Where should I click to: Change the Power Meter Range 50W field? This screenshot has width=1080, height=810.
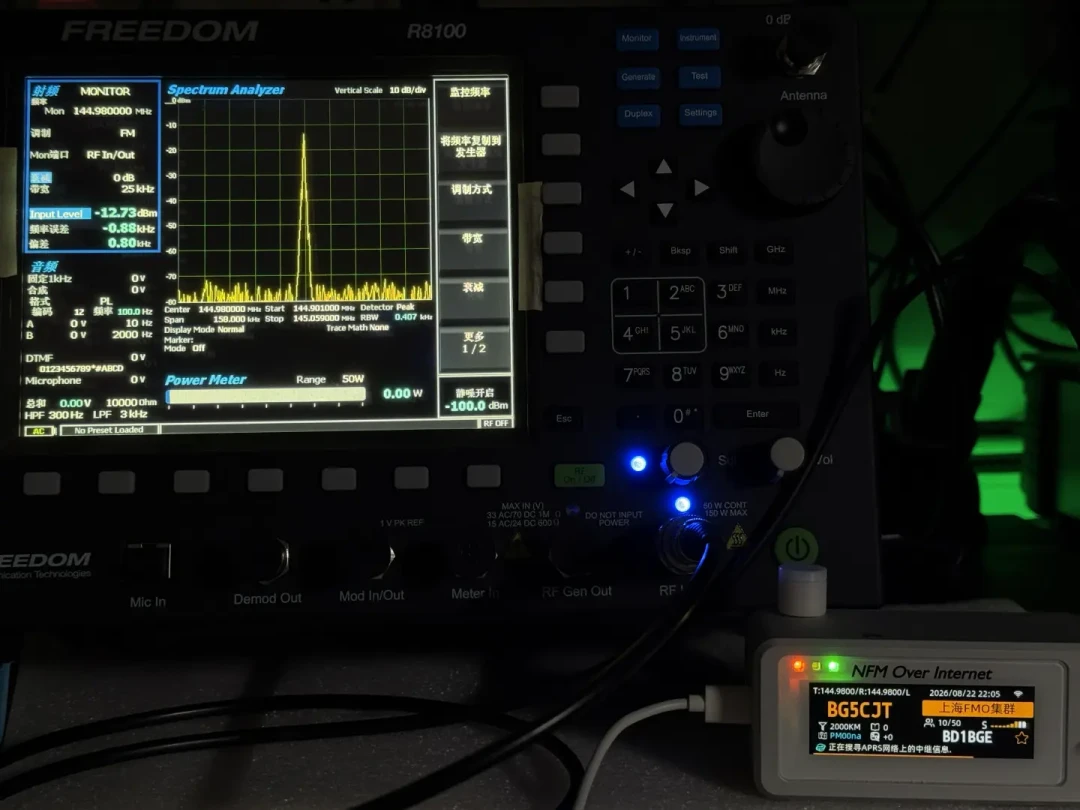coord(330,380)
